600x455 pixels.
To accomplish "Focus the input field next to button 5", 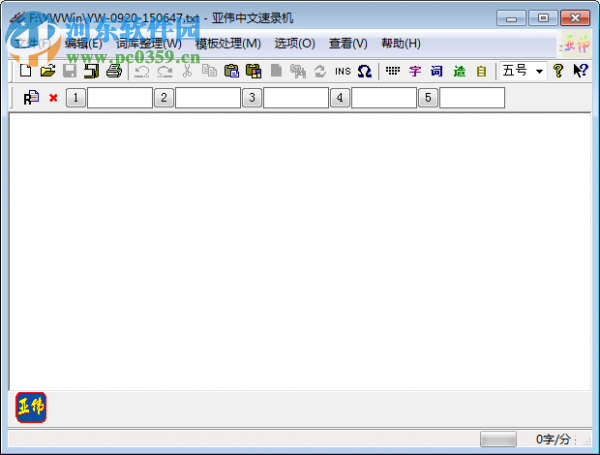I will click(472, 98).
